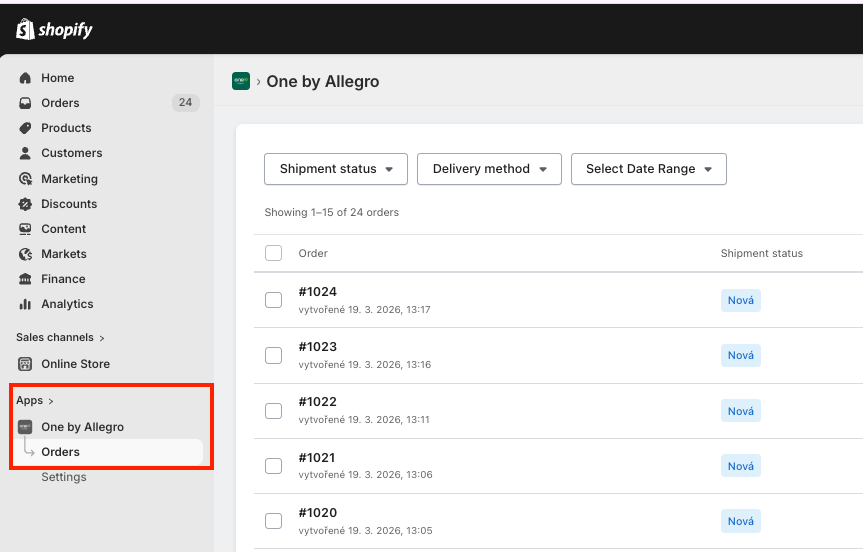This screenshot has width=863, height=552.
Task: Open the Select Date Range dropdown
Action: pos(649,169)
